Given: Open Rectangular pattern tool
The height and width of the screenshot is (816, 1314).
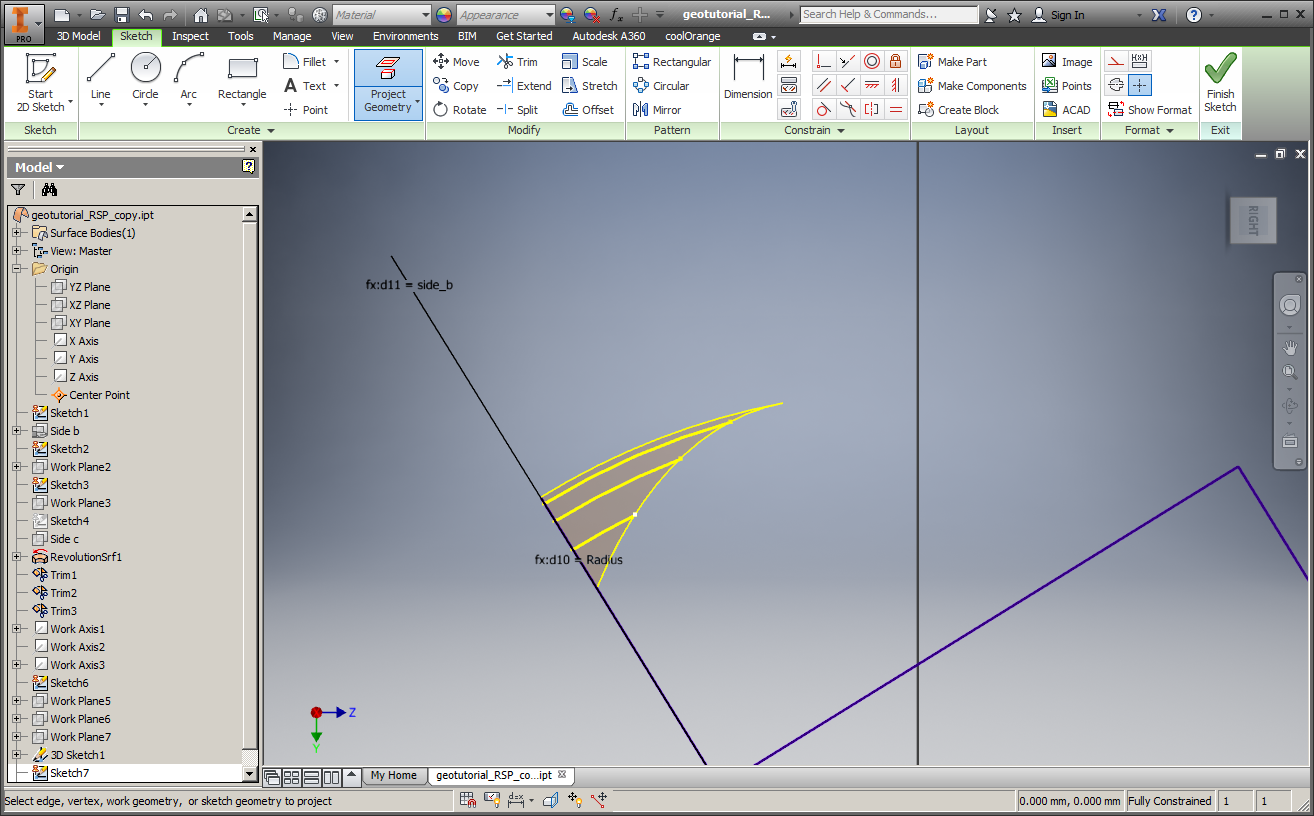Looking at the screenshot, I should click(x=672, y=62).
